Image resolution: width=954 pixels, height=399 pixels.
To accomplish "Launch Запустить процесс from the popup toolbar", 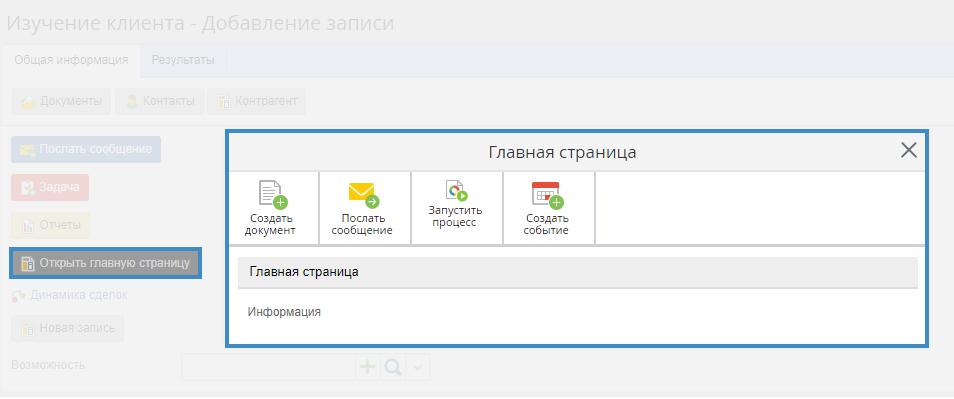I will click(456, 209).
